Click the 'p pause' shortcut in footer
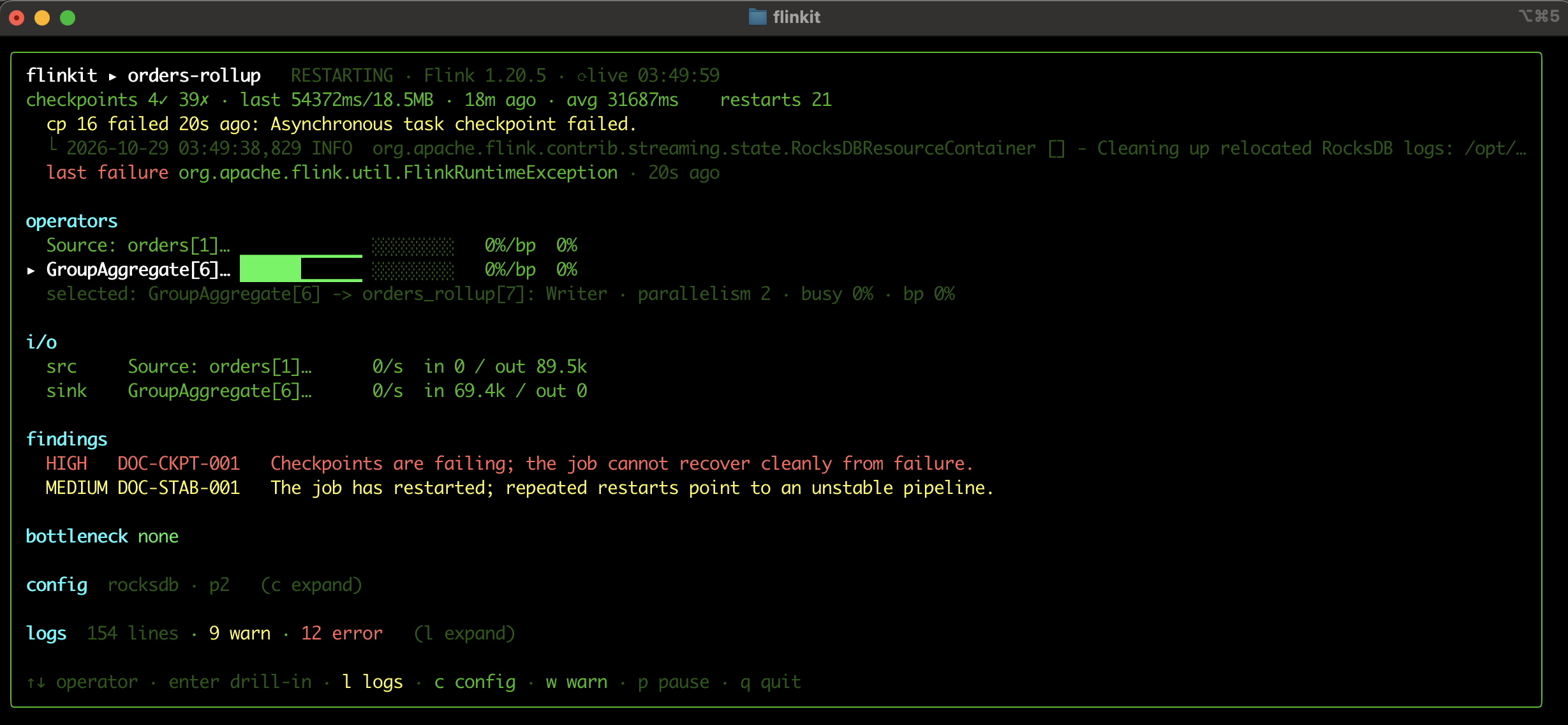The image size is (1568, 725). pyautogui.click(x=674, y=682)
